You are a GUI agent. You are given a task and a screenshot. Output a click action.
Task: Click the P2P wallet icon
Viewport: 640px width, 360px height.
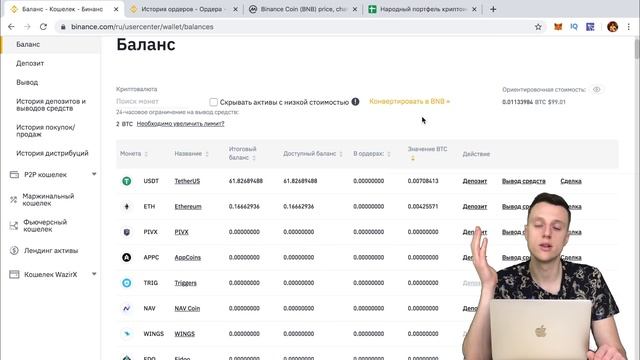[14, 175]
